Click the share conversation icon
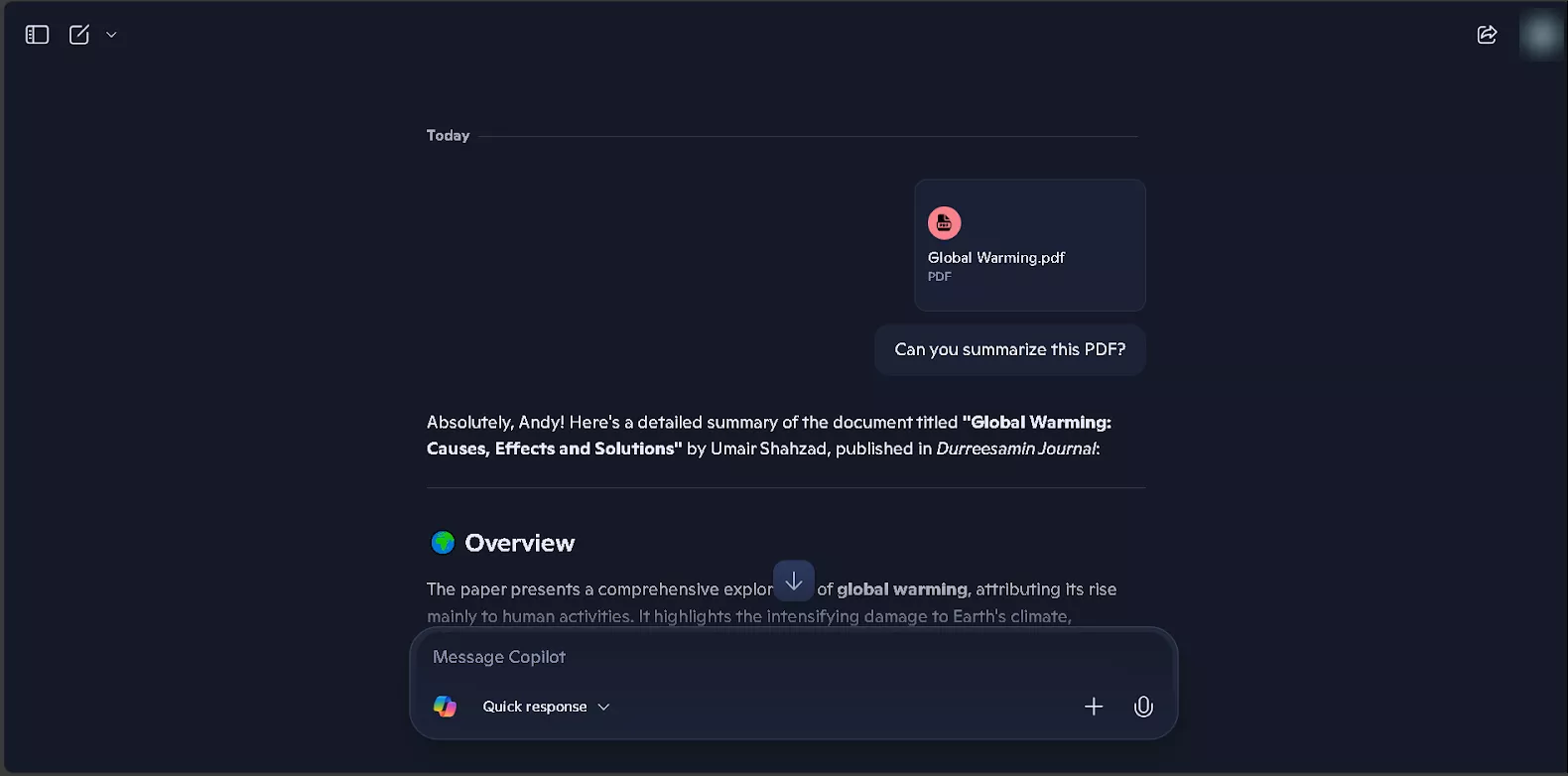Viewport: 1568px width, 776px height. click(1487, 35)
